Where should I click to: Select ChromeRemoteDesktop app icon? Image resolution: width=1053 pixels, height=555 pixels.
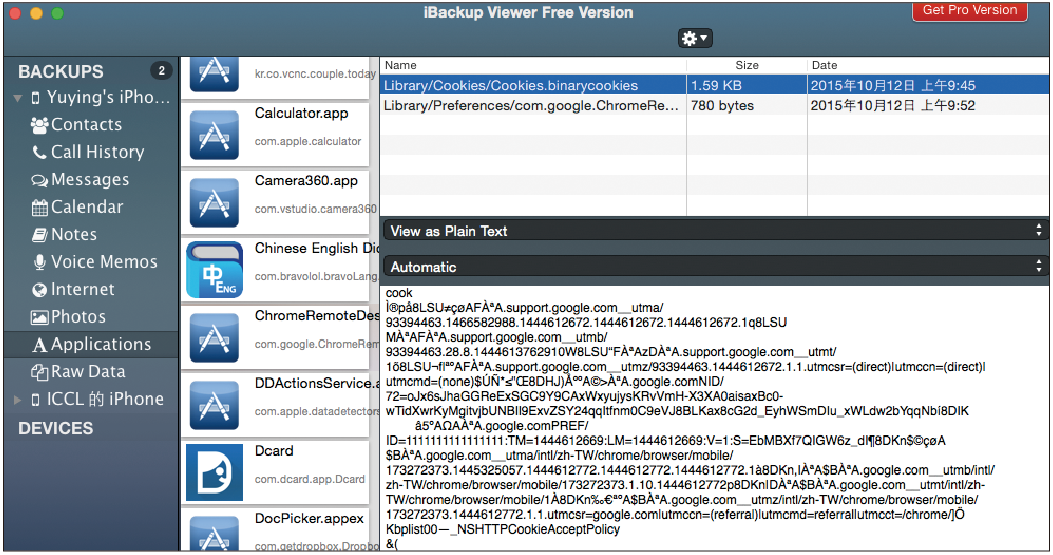(x=214, y=338)
